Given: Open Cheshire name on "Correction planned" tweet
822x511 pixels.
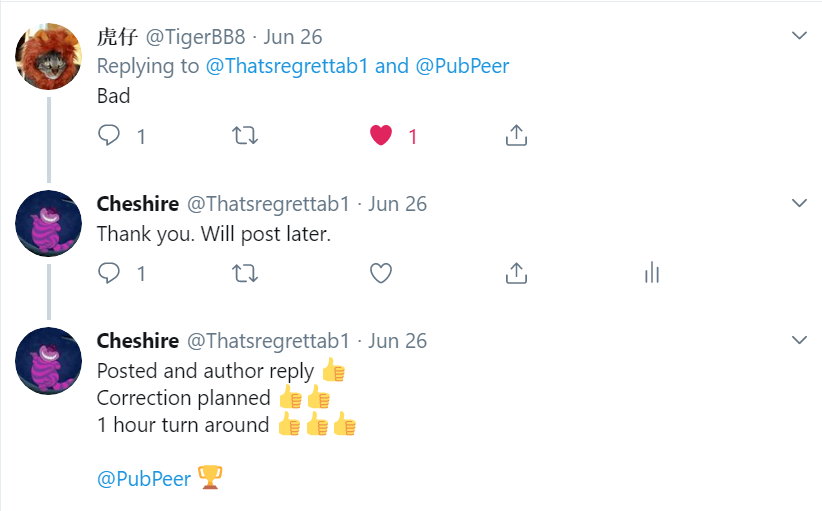Looking at the screenshot, I should [138, 341].
